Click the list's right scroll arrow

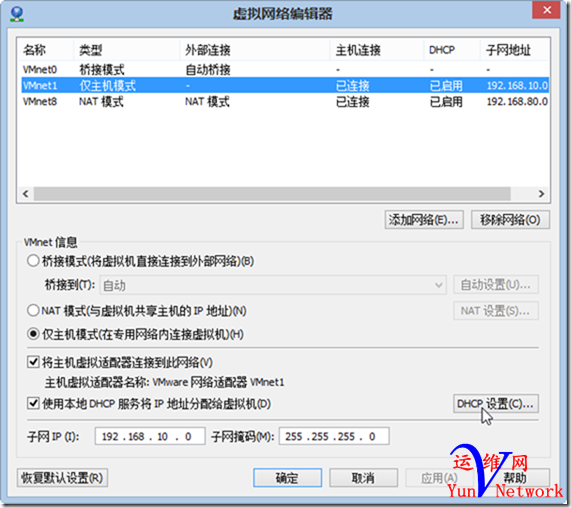point(542,194)
